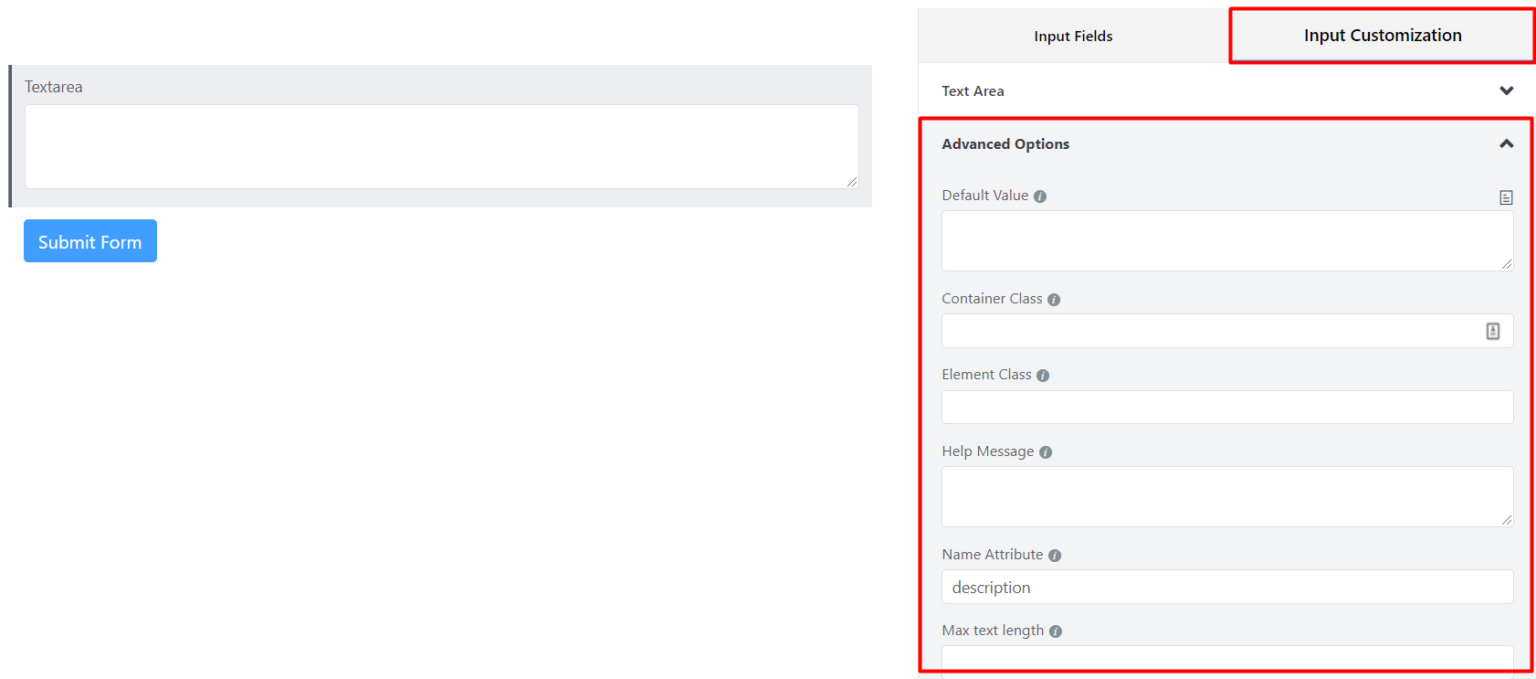Click the Element Class input field
This screenshot has height=679, width=1536.
click(x=1226, y=407)
